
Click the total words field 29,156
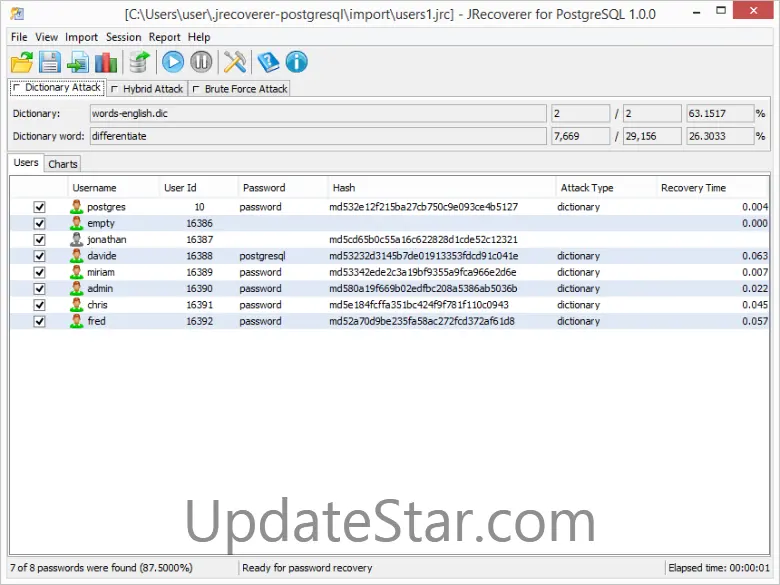(652, 136)
